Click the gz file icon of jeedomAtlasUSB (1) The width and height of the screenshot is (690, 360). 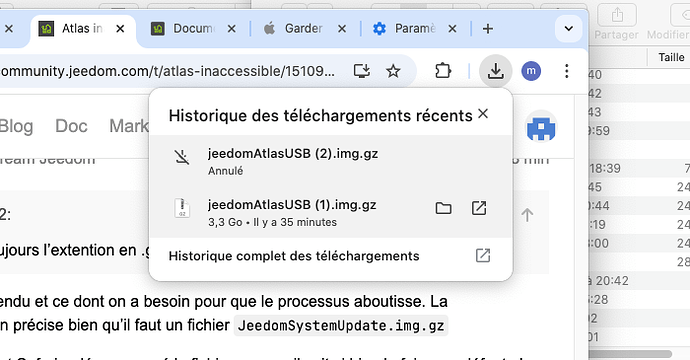pyautogui.click(x=182, y=208)
